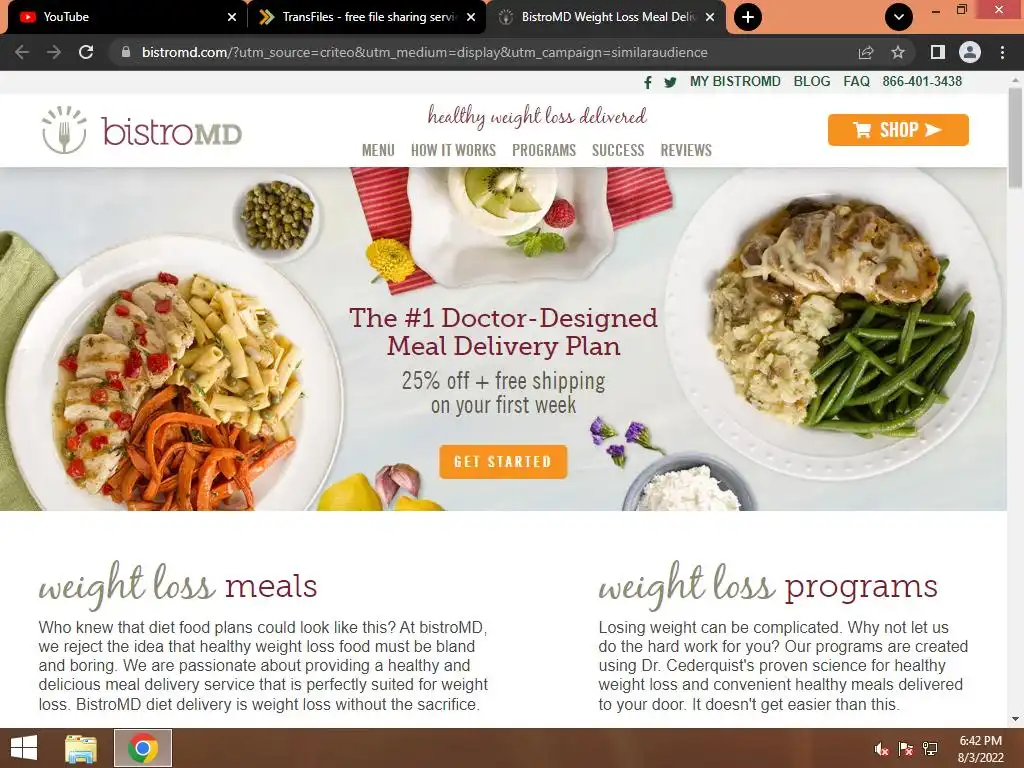Image resolution: width=1024 pixels, height=768 pixels.
Task: Open a new tab with the plus button
Action: pos(748,17)
